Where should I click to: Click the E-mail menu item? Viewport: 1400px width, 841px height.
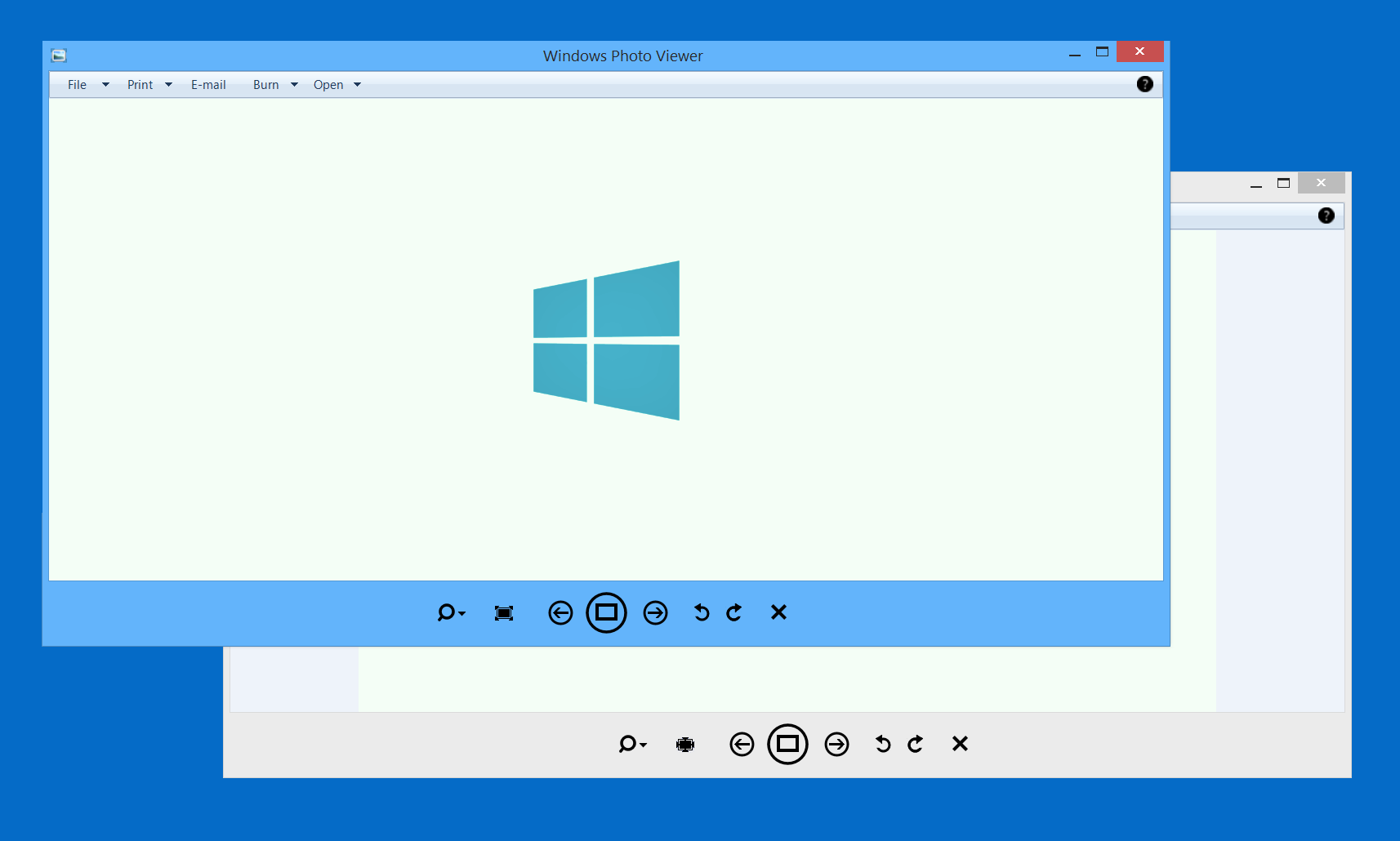tap(208, 85)
